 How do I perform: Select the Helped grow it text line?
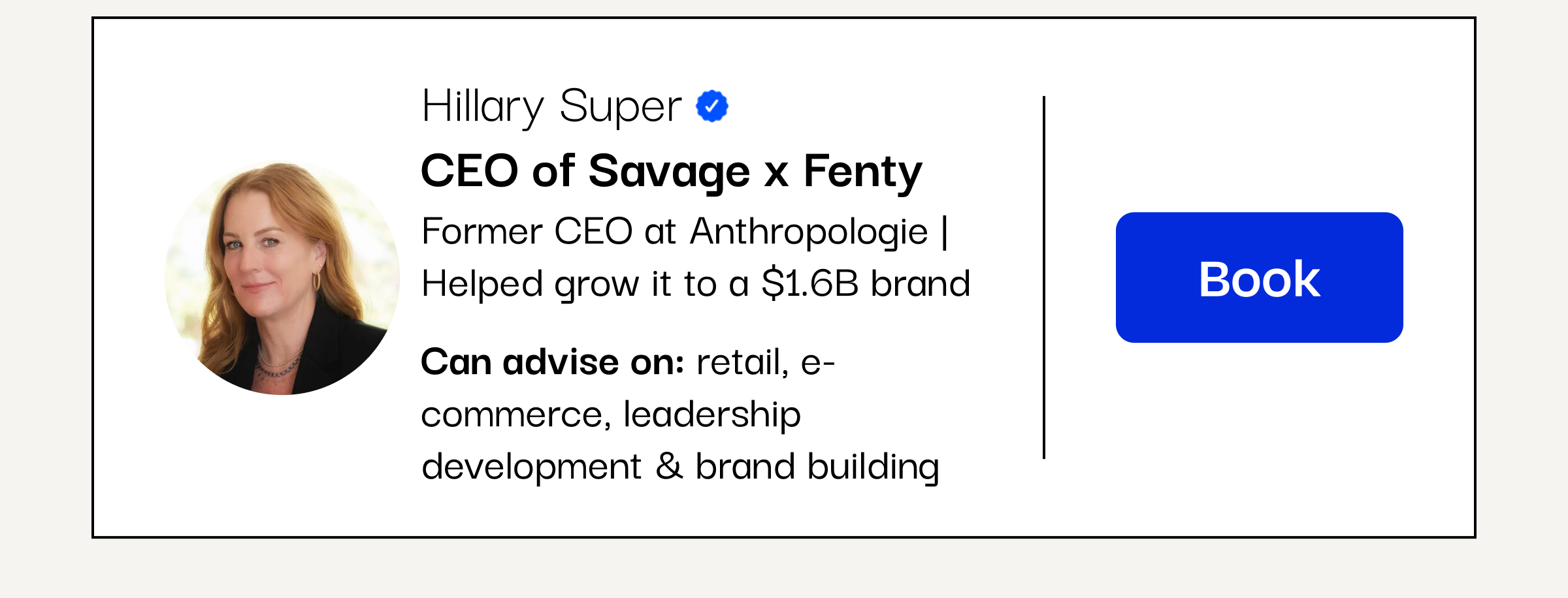pos(696,284)
